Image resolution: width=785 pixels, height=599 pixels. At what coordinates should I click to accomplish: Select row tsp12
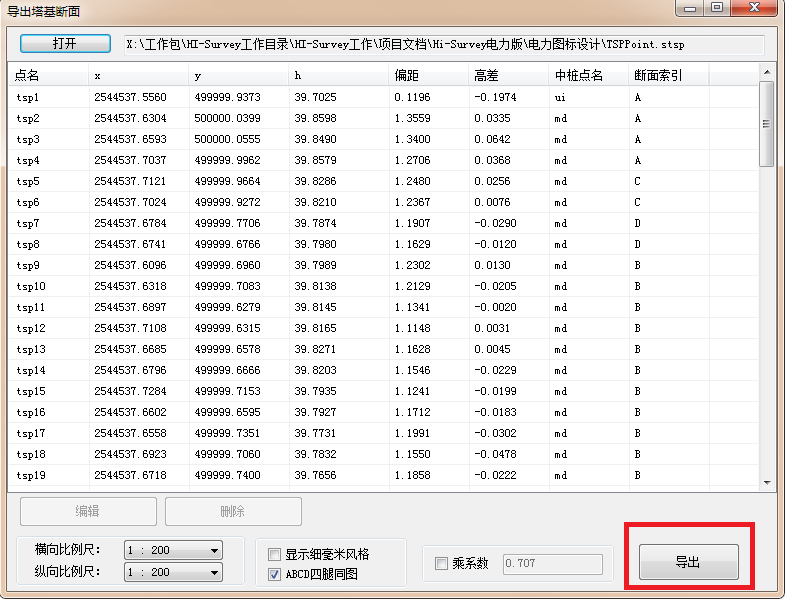[x=383, y=329]
